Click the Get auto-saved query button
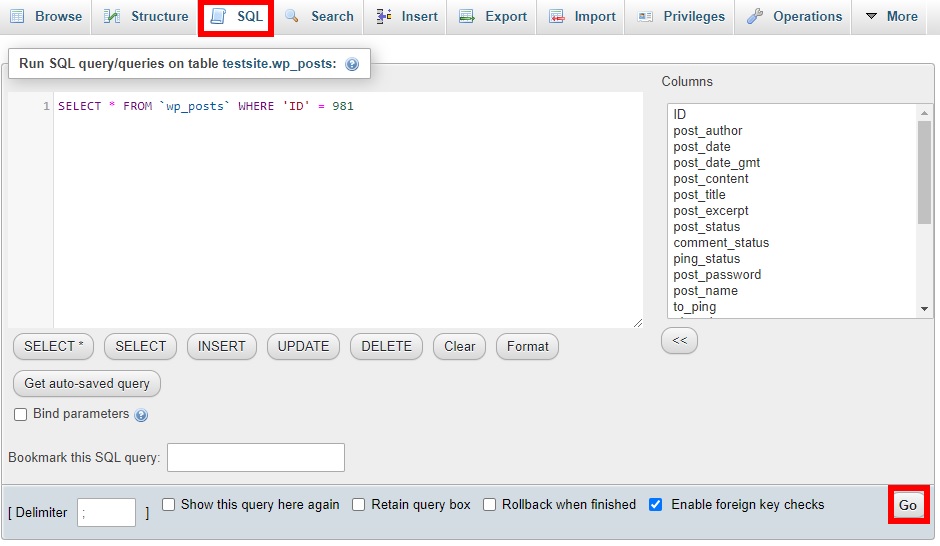 [x=87, y=383]
